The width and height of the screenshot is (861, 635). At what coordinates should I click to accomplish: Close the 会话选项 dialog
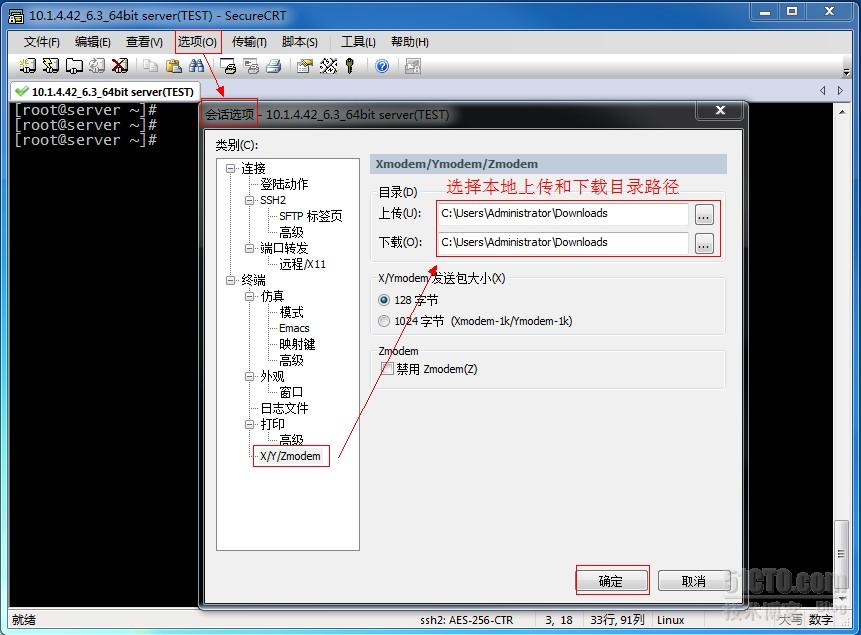(x=720, y=110)
